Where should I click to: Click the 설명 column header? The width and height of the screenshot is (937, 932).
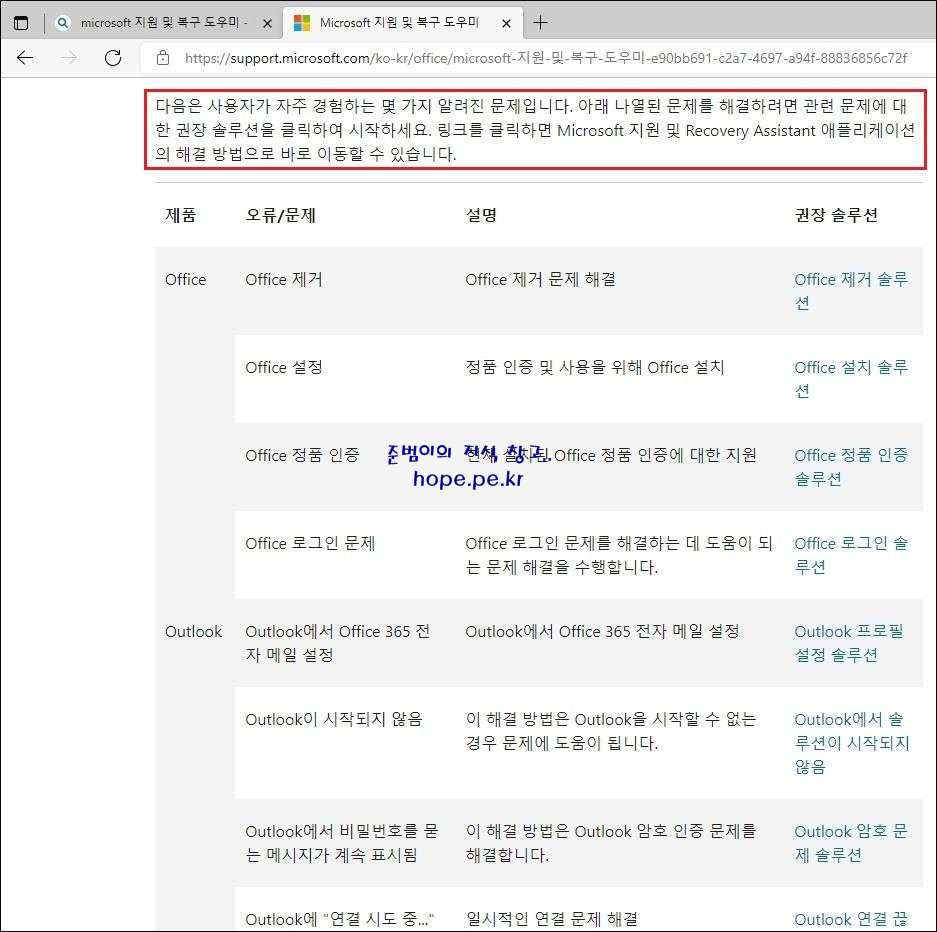tap(481, 215)
